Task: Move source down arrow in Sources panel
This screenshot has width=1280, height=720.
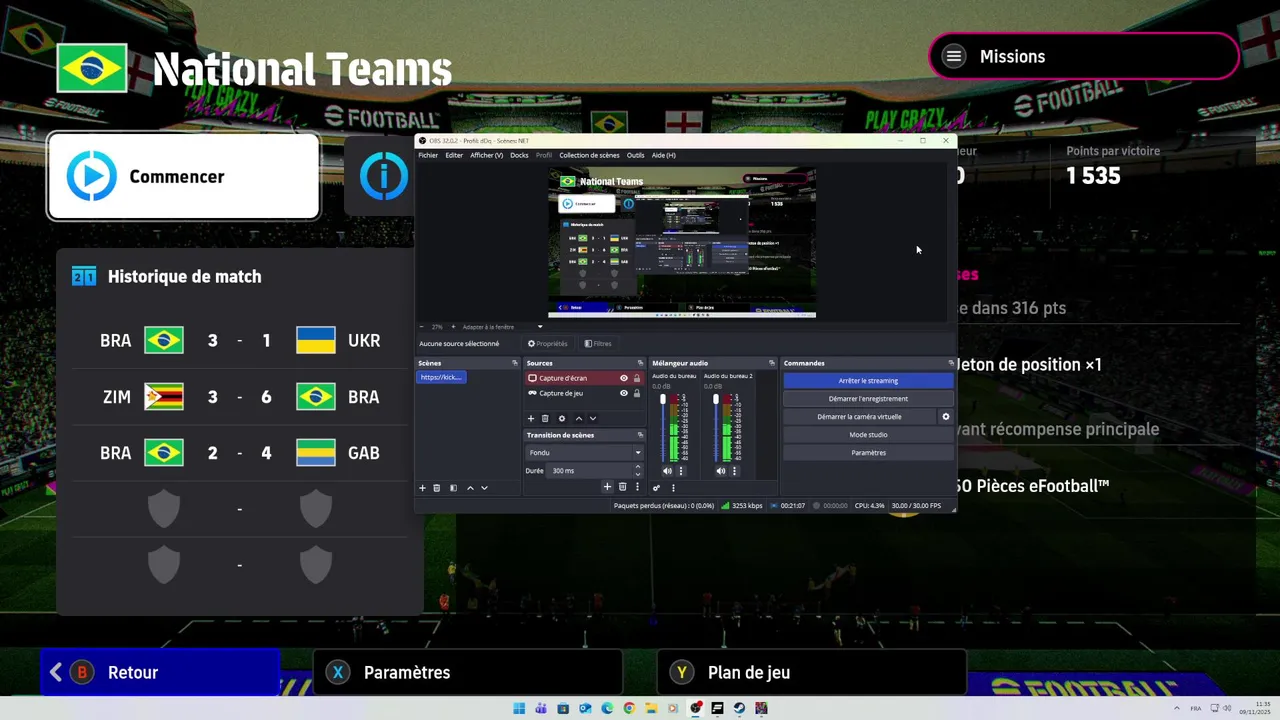Action: (x=592, y=418)
